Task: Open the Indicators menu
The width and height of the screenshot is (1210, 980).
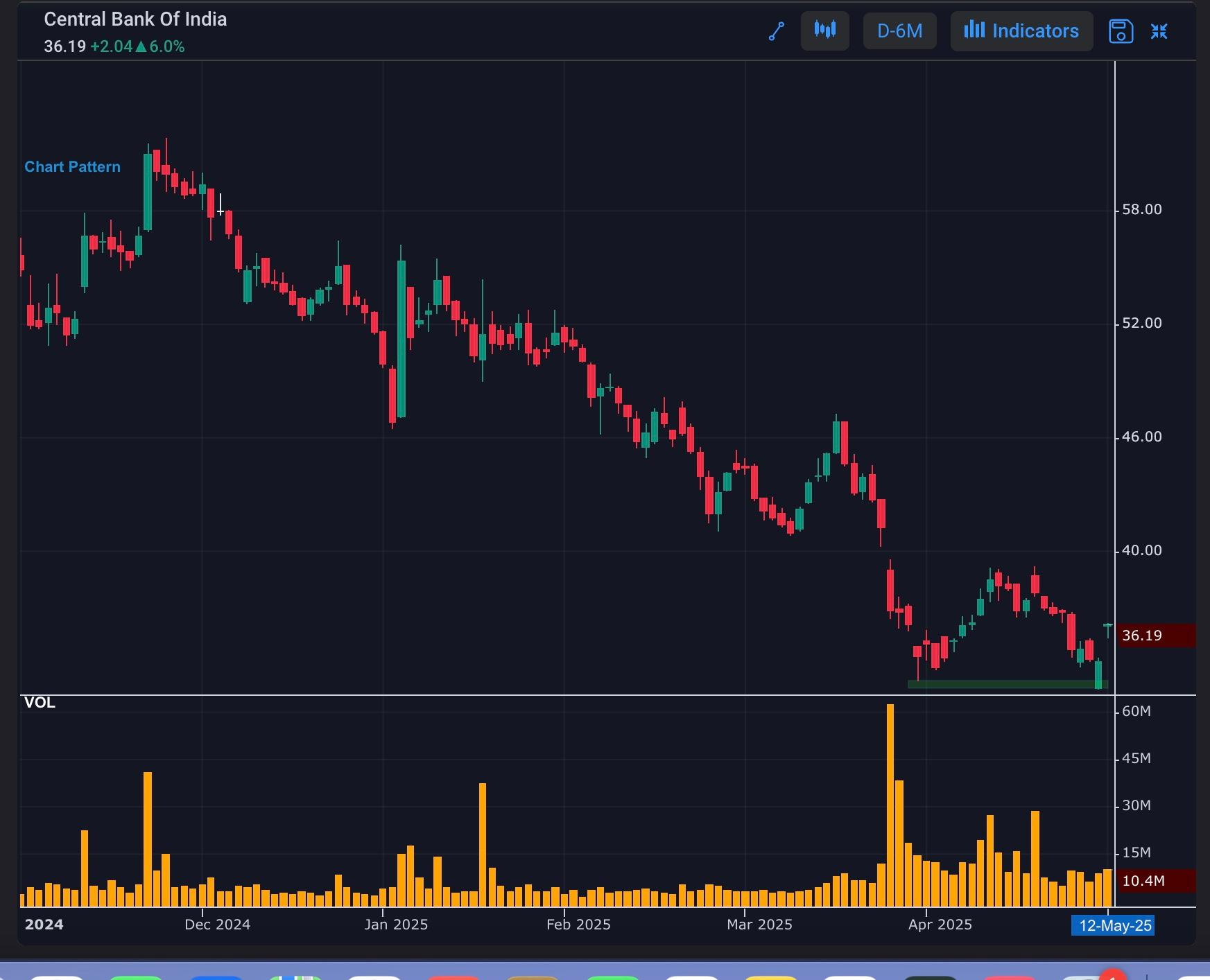Action: pos(1021,31)
